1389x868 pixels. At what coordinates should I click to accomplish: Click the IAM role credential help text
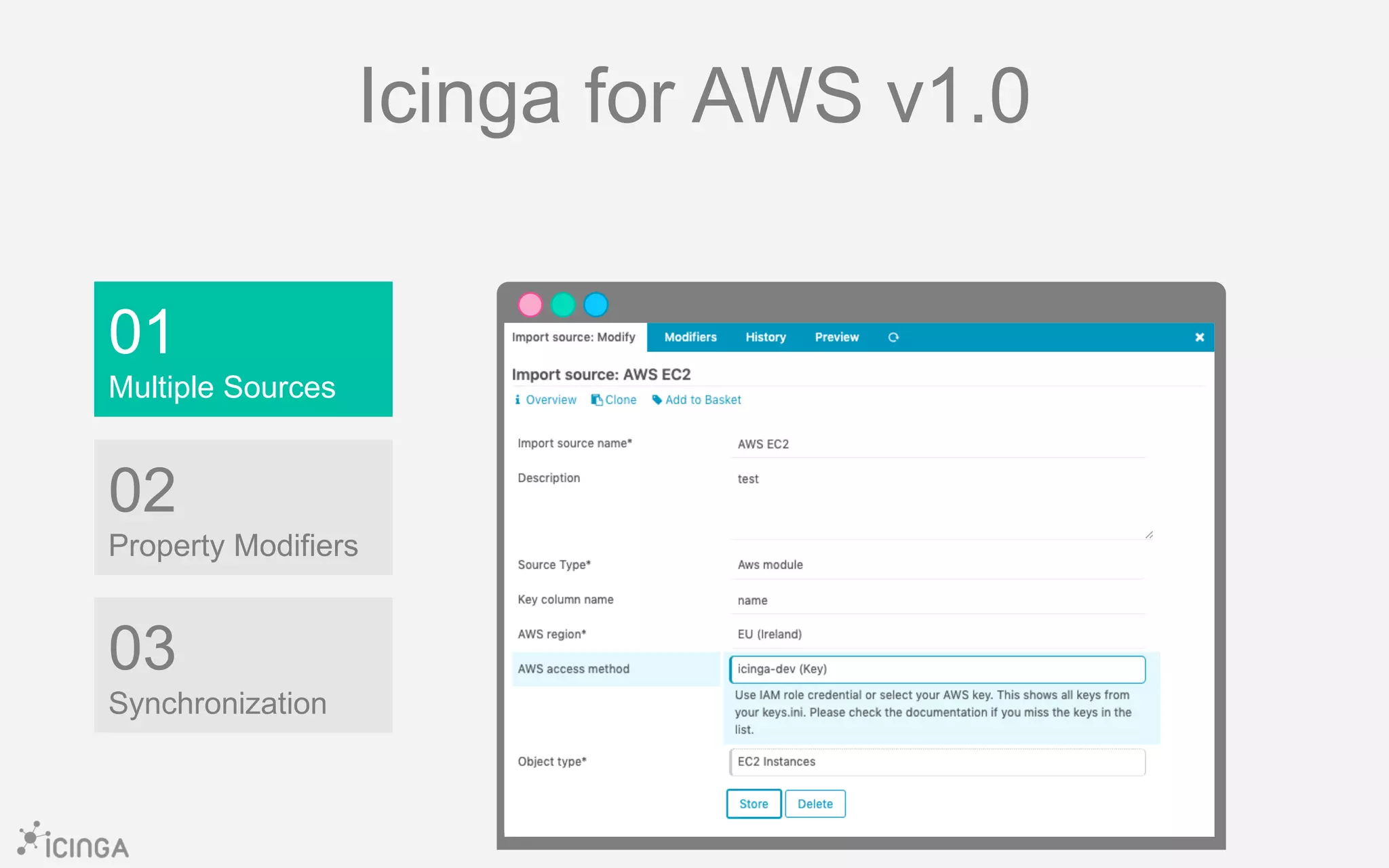[x=933, y=712]
